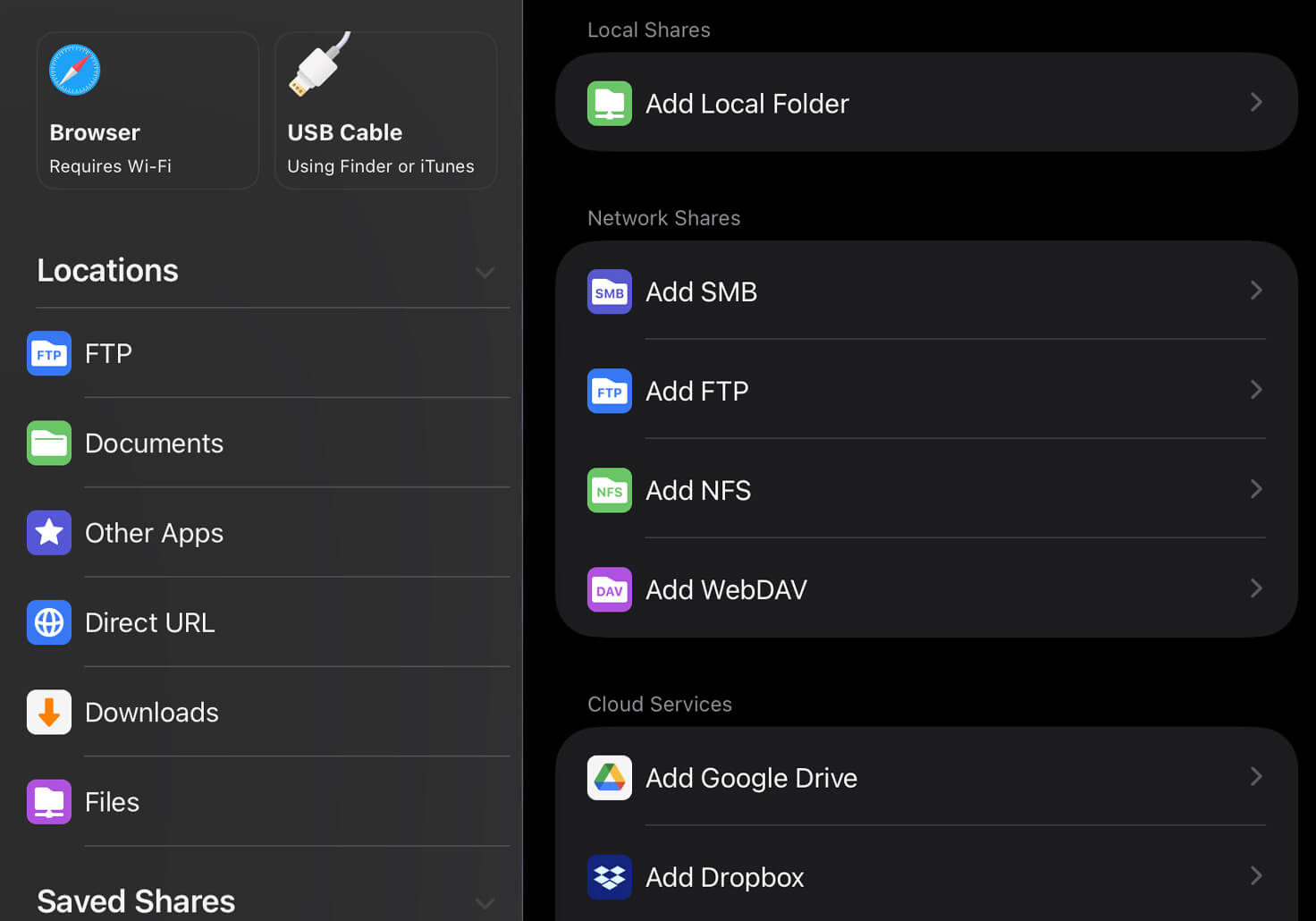This screenshot has height=921, width=1316.
Task: Collapse the Locations section chevron
Action: coord(485,272)
